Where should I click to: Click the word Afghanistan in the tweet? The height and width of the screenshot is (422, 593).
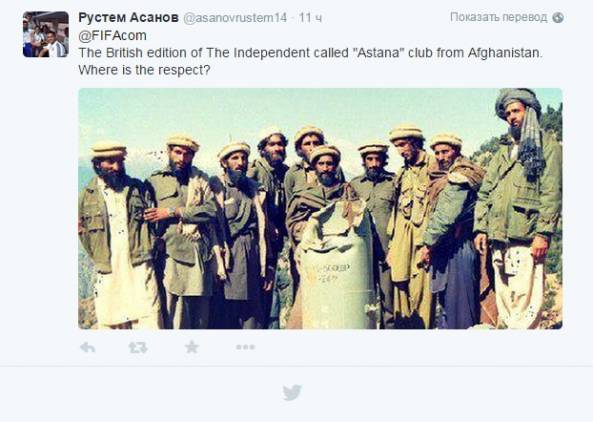pyautogui.click(x=505, y=53)
